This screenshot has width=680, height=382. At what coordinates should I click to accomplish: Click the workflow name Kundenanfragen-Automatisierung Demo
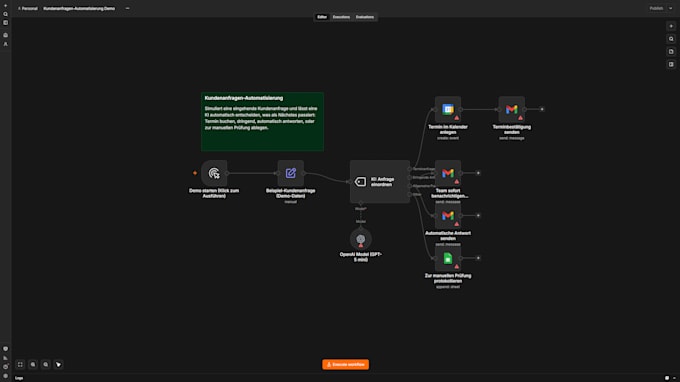click(79, 8)
